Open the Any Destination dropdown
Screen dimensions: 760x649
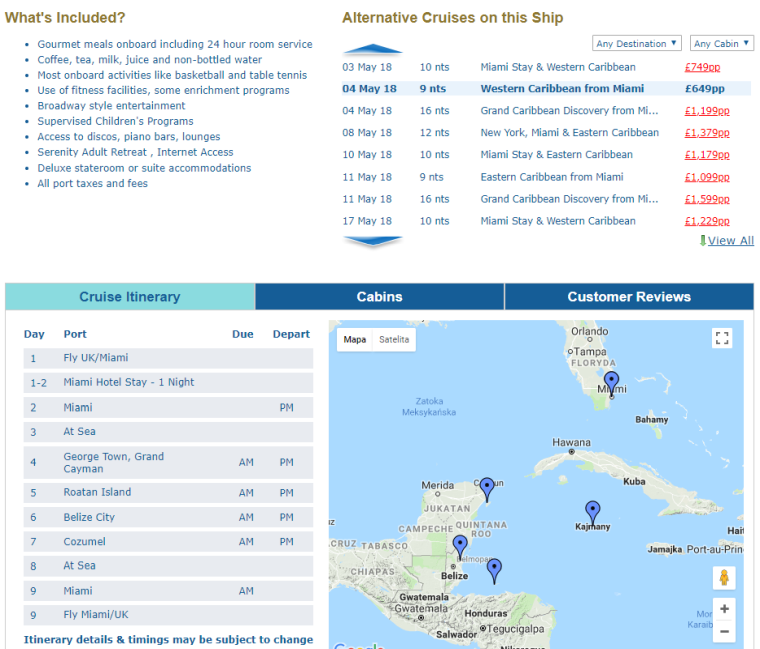637,44
